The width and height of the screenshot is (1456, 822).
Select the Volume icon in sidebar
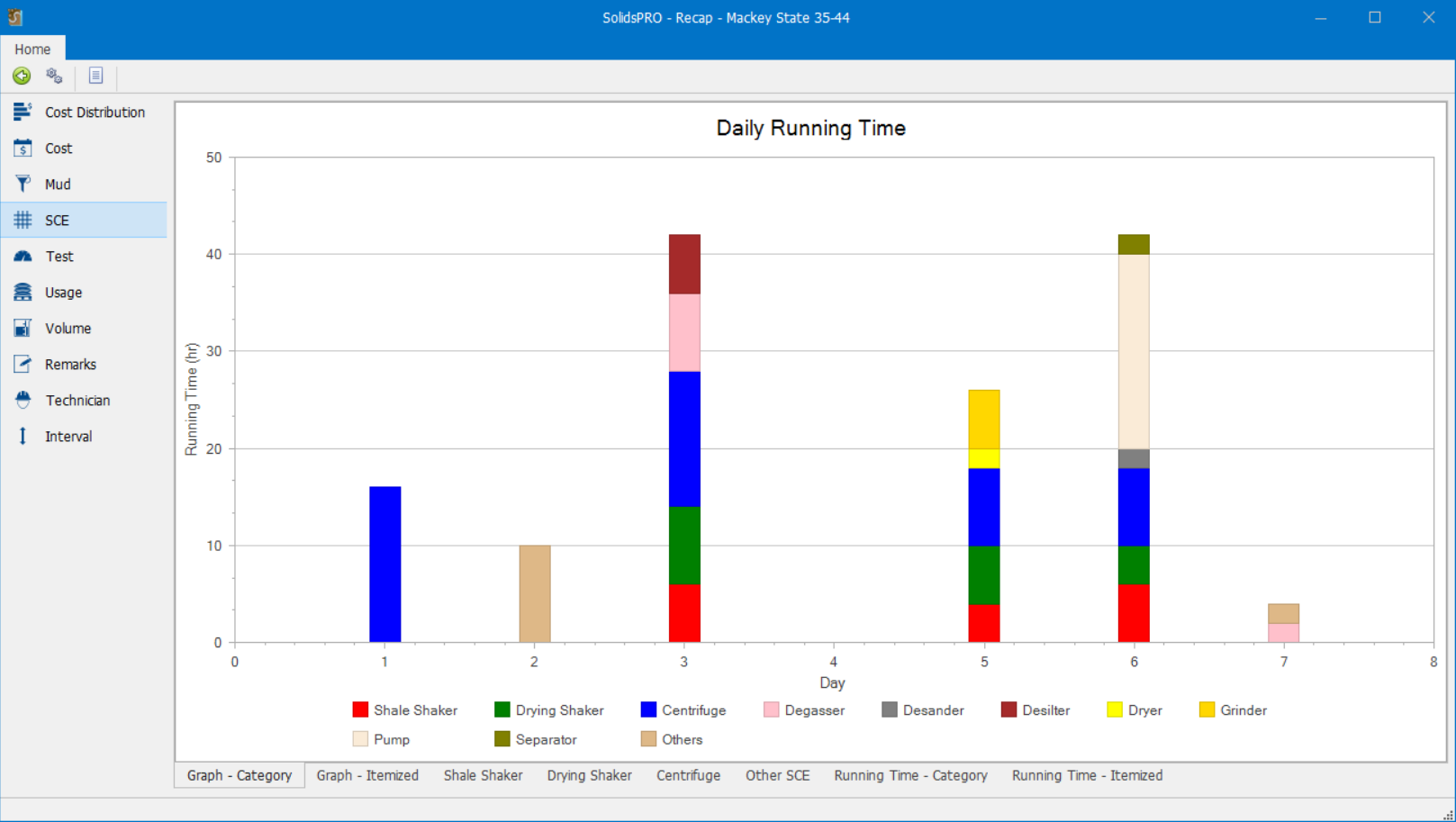23,329
